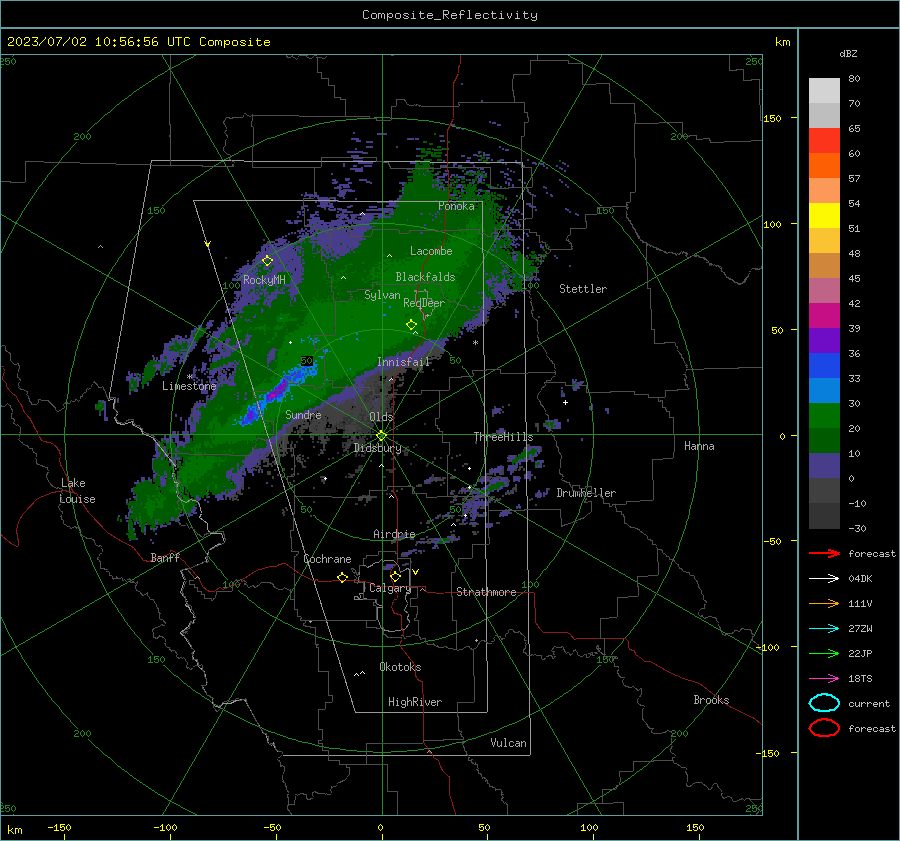
Task: Click the Olds label
Action: click(381, 417)
